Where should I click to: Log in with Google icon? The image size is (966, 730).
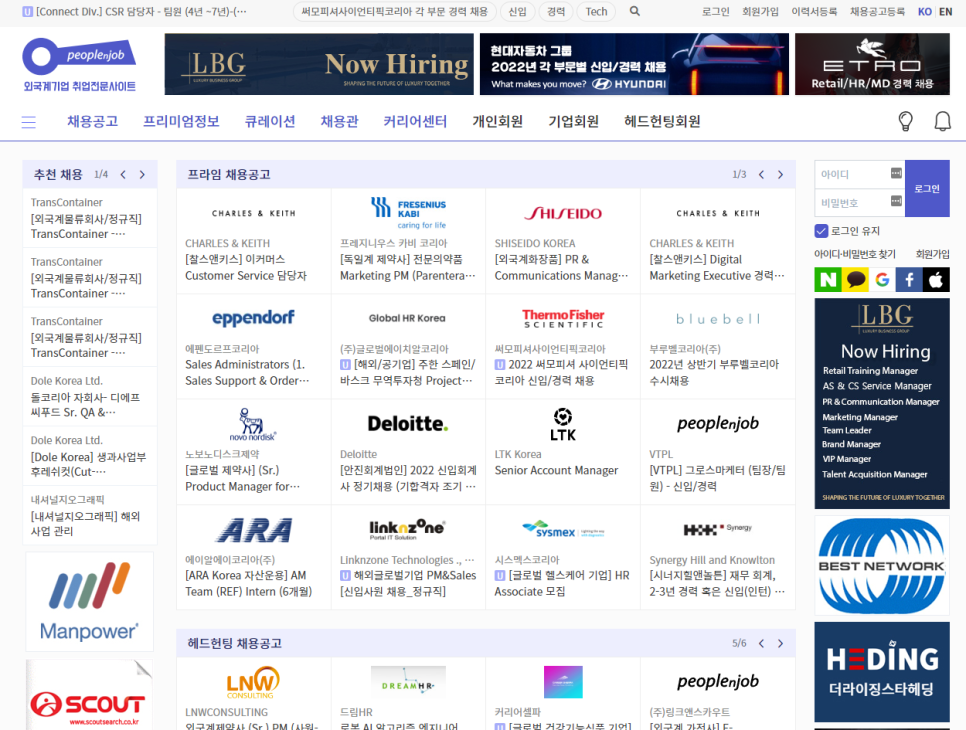[882, 280]
